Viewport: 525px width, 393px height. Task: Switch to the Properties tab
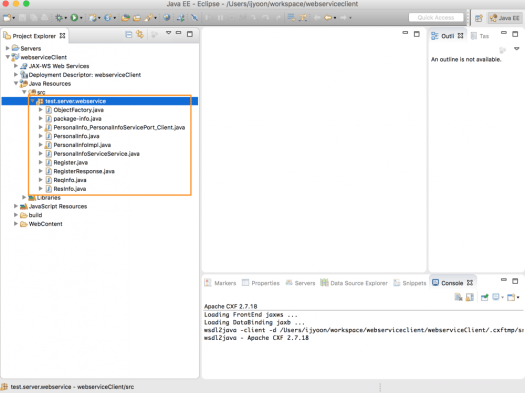(x=261, y=283)
